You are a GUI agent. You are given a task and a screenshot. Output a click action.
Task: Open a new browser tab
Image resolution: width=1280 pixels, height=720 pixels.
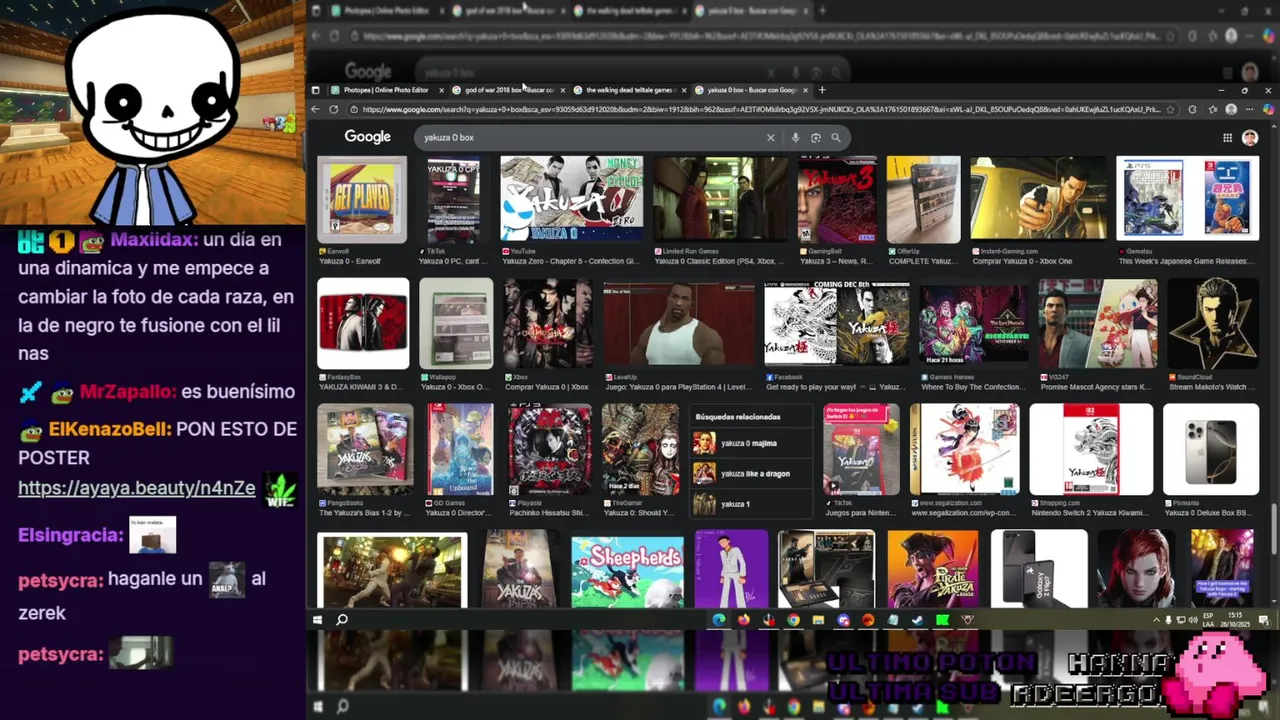(x=821, y=90)
